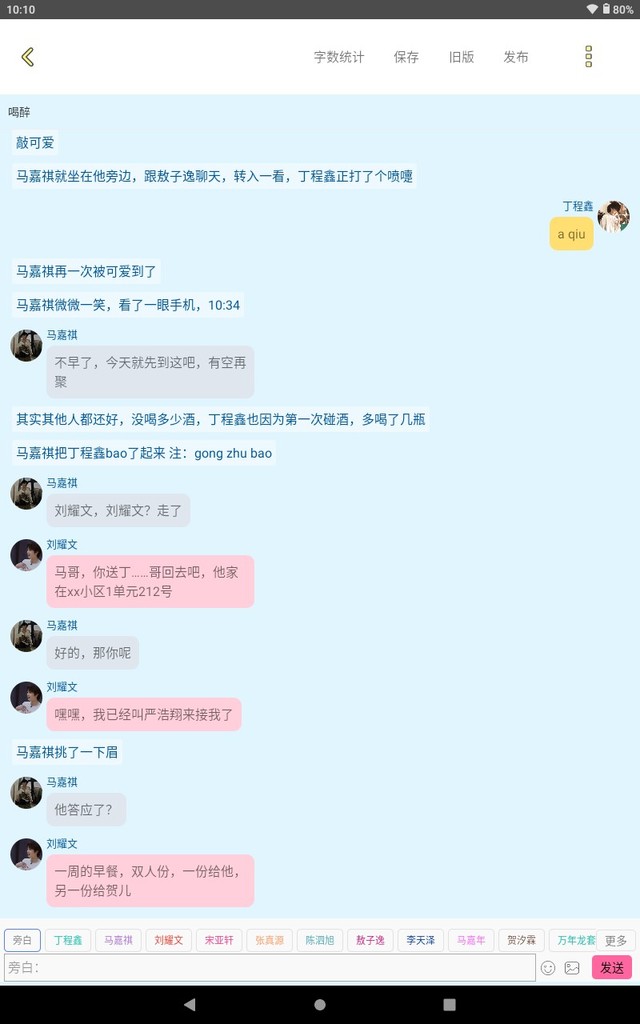The height and width of the screenshot is (1024, 640).
Task: Tap 丁程鑫's avatar beside 'a qiu'
Action: [x=614, y=217]
